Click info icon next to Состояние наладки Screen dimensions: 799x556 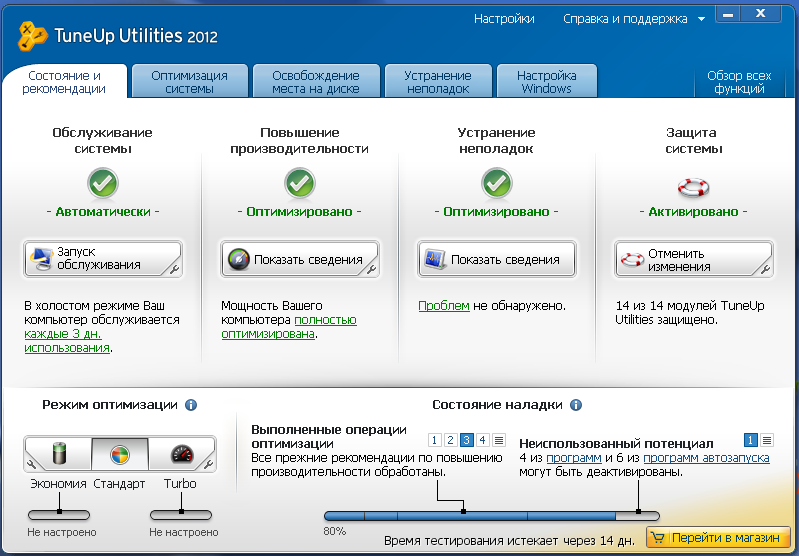pyautogui.click(x=576, y=405)
